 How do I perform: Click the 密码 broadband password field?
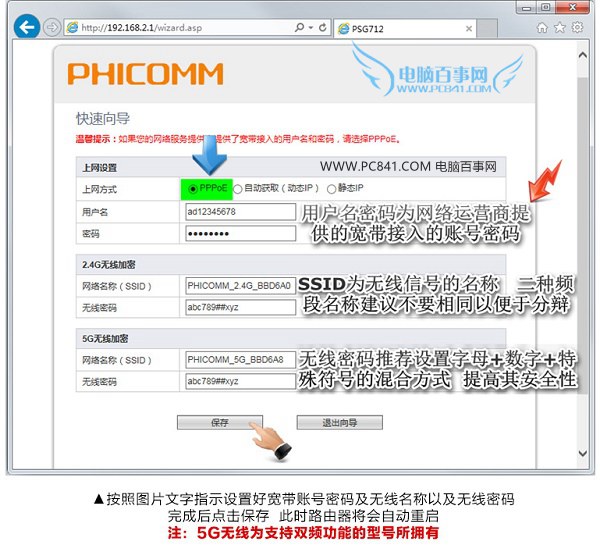tap(240, 233)
